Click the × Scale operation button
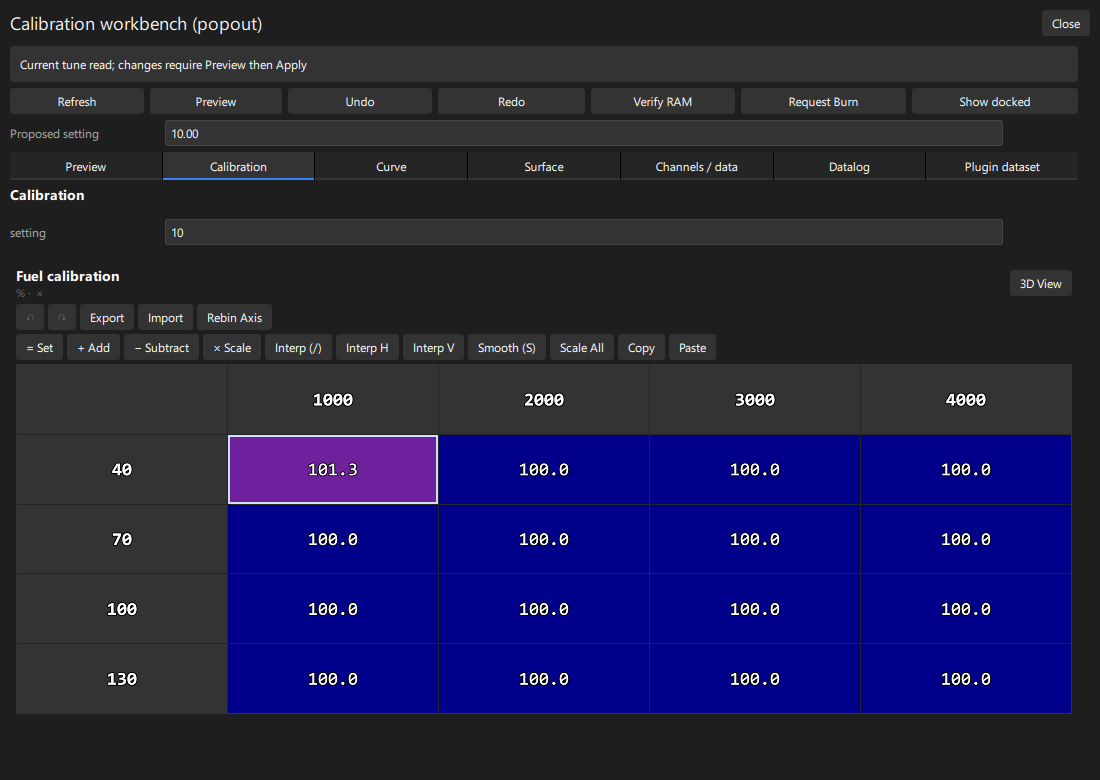The image size is (1100, 780). click(232, 348)
